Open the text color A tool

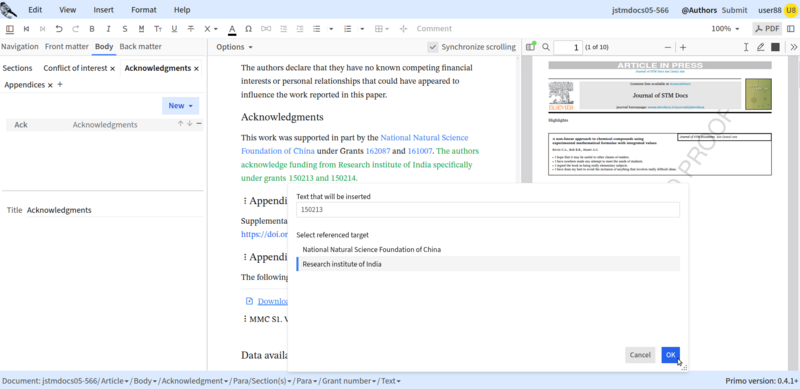pyautogui.click(x=232, y=29)
